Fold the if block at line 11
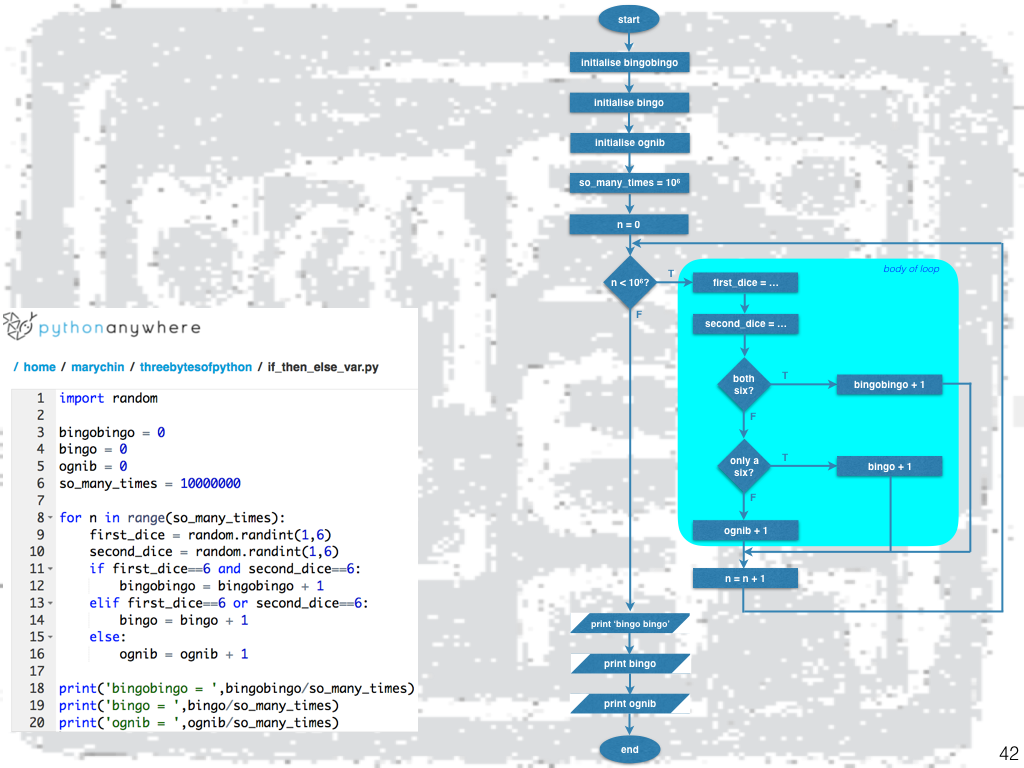Screen dimensions: 1024x768 click(50, 569)
